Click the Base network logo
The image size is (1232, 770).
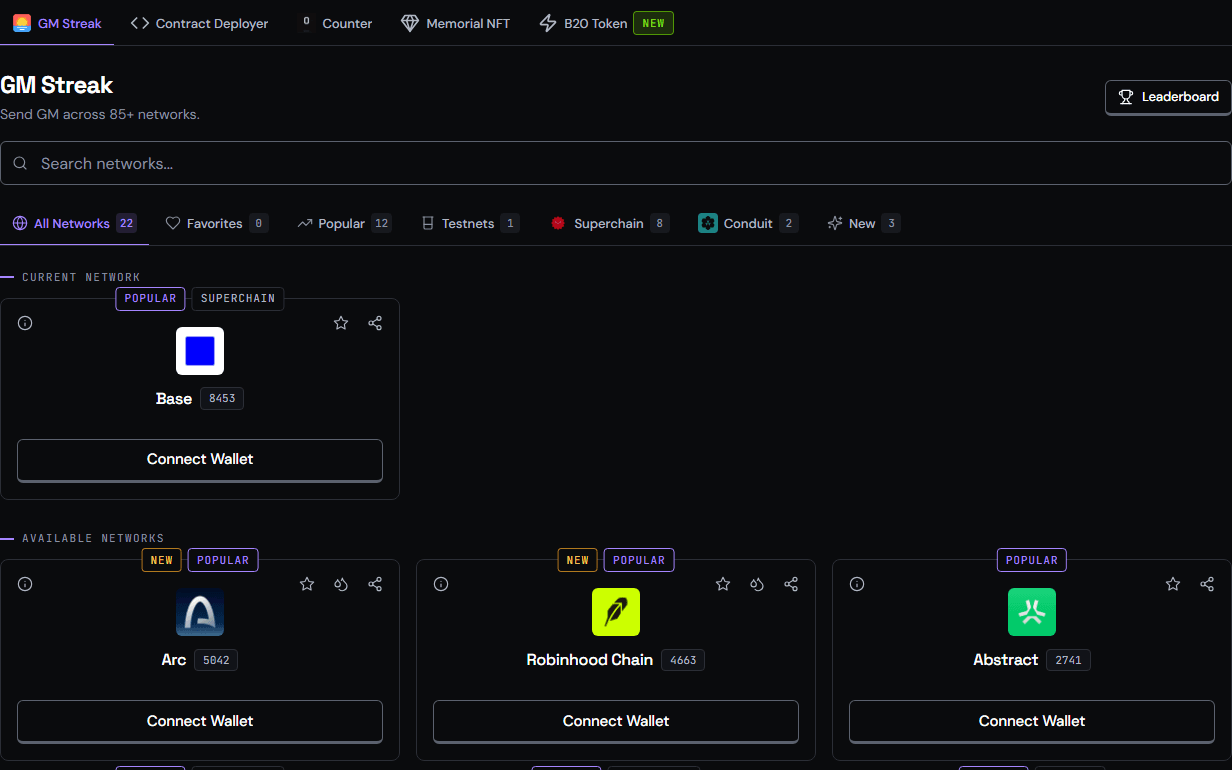coord(200,351)
